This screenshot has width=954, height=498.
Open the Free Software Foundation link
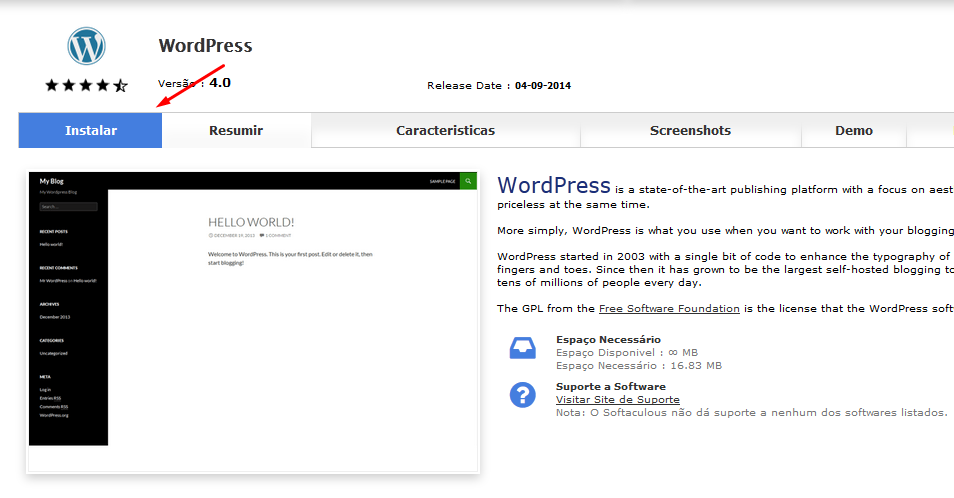[x=669, y=309]
